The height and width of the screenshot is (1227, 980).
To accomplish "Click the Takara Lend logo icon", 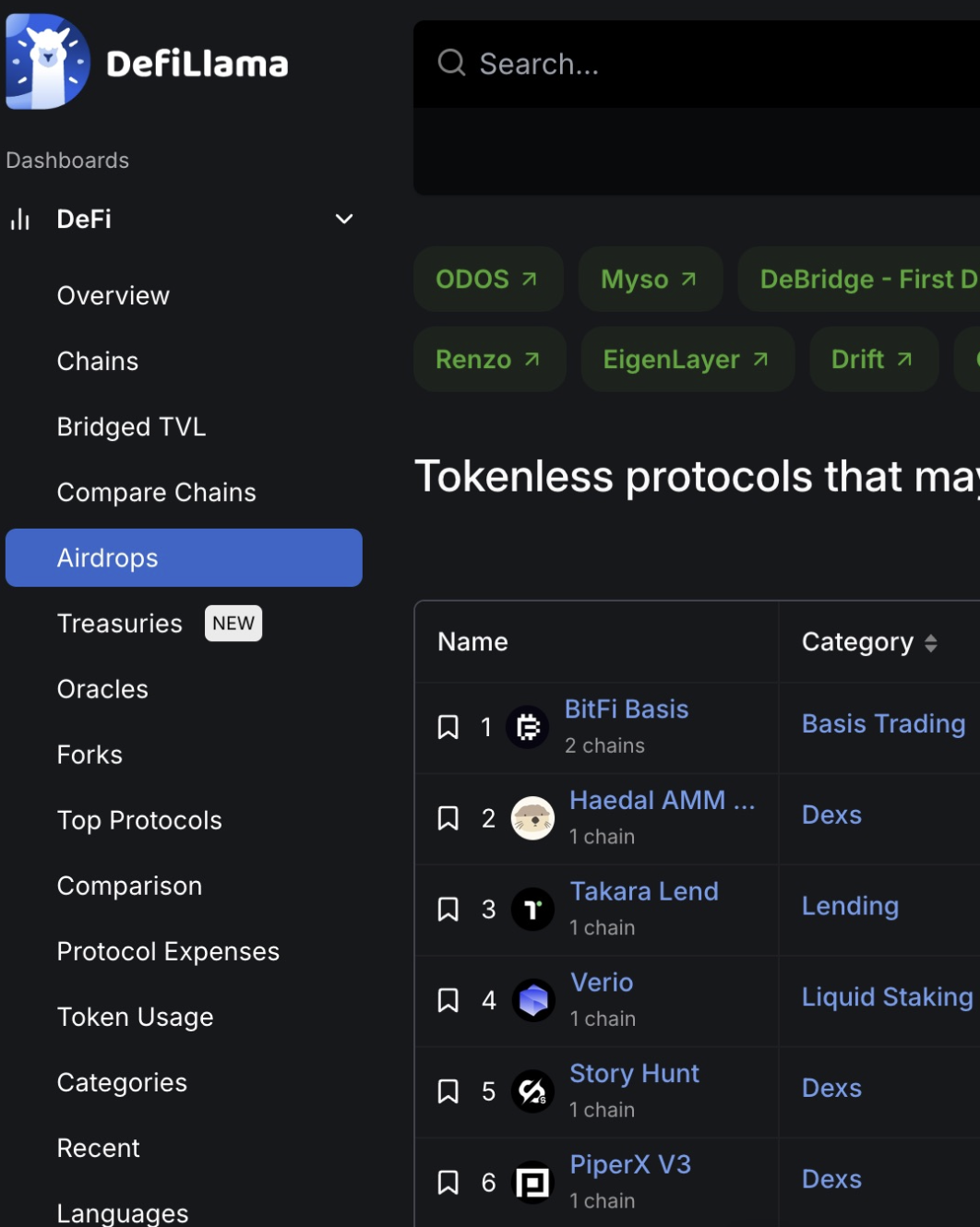I will [x=532, y=910].
